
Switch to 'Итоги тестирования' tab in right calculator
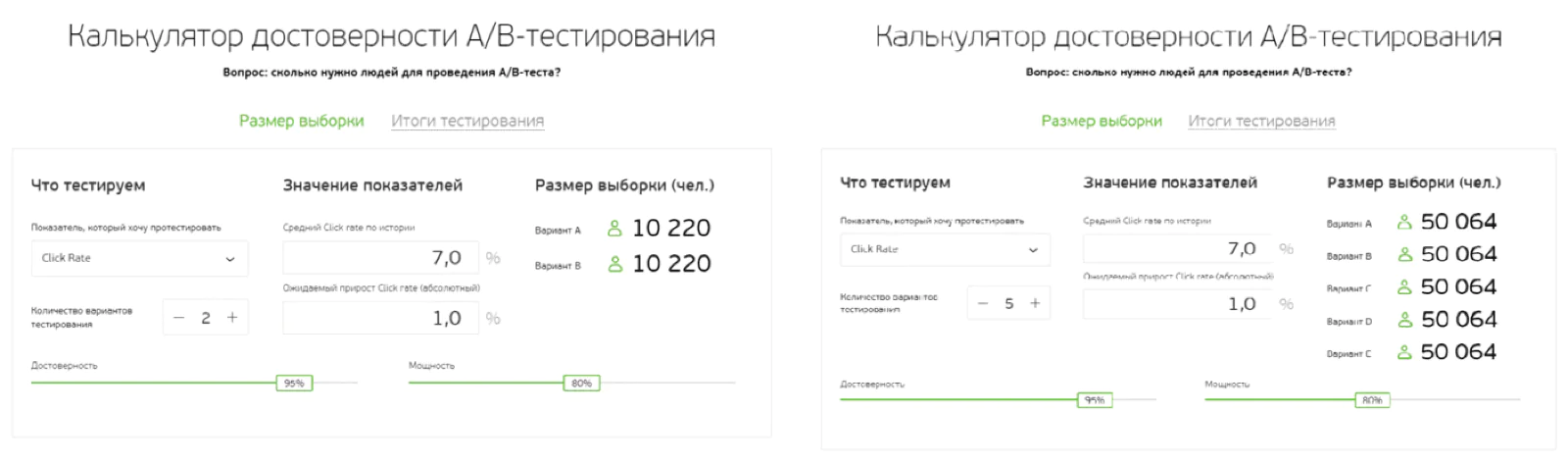click(1261, 121)
